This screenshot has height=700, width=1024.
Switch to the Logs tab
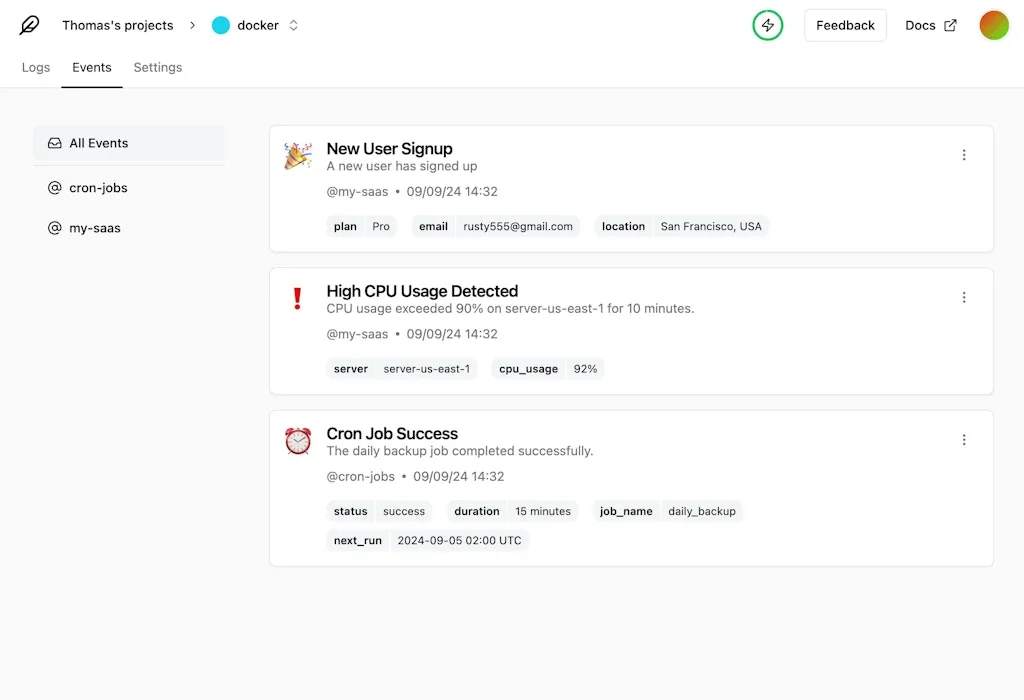[36, 67]
